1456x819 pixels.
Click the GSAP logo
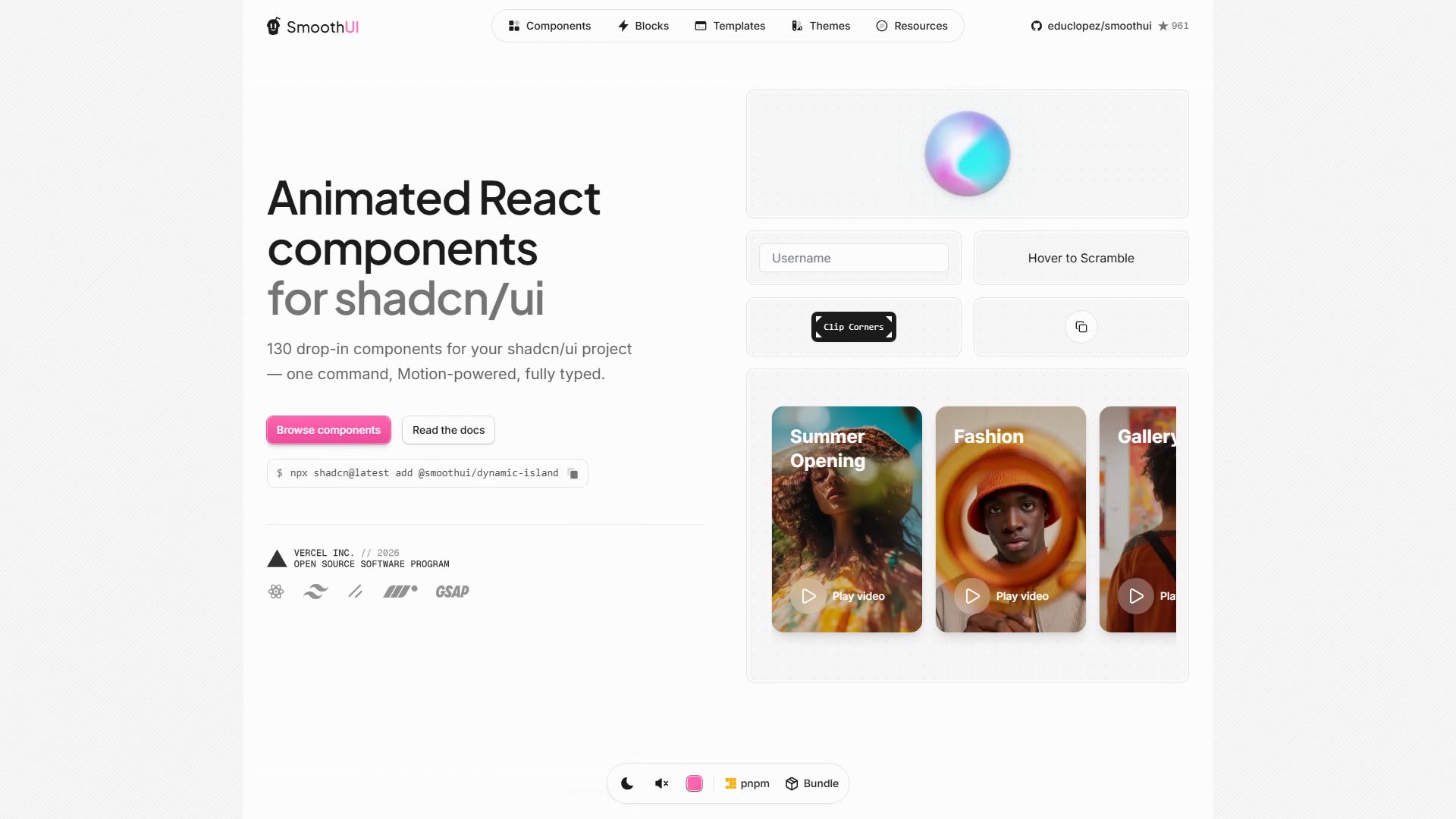pyautogui.click(x=452, y=591)
